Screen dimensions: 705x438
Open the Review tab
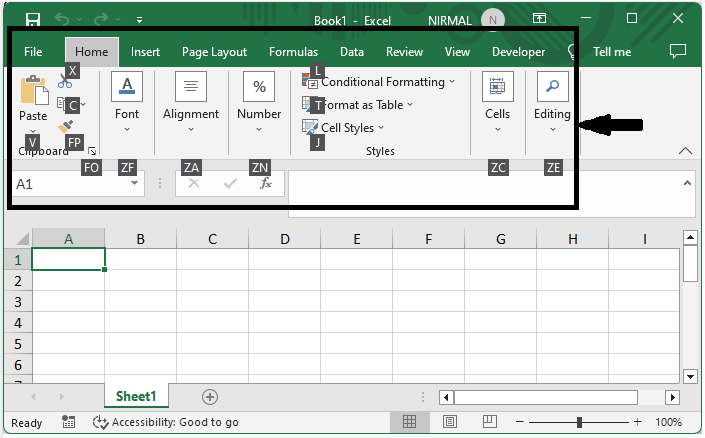pos(404,52)
